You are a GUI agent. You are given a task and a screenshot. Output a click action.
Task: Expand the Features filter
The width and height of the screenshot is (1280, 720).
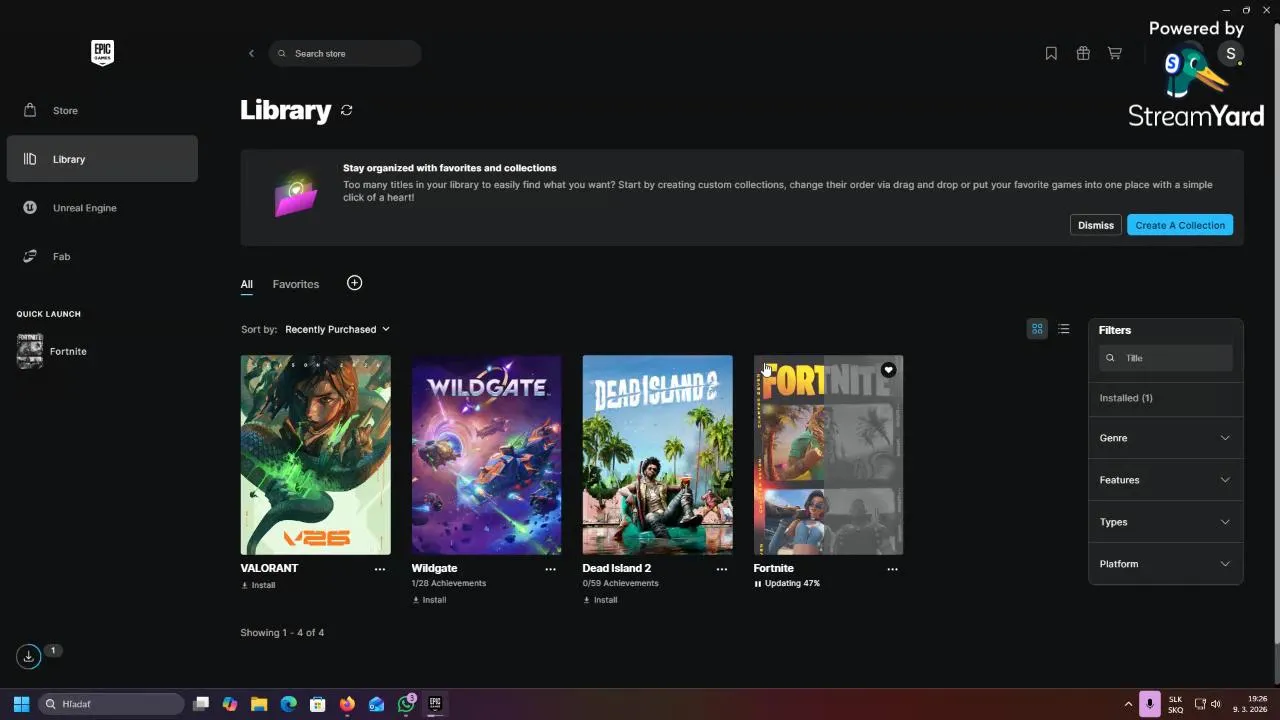click(1165, 480)
